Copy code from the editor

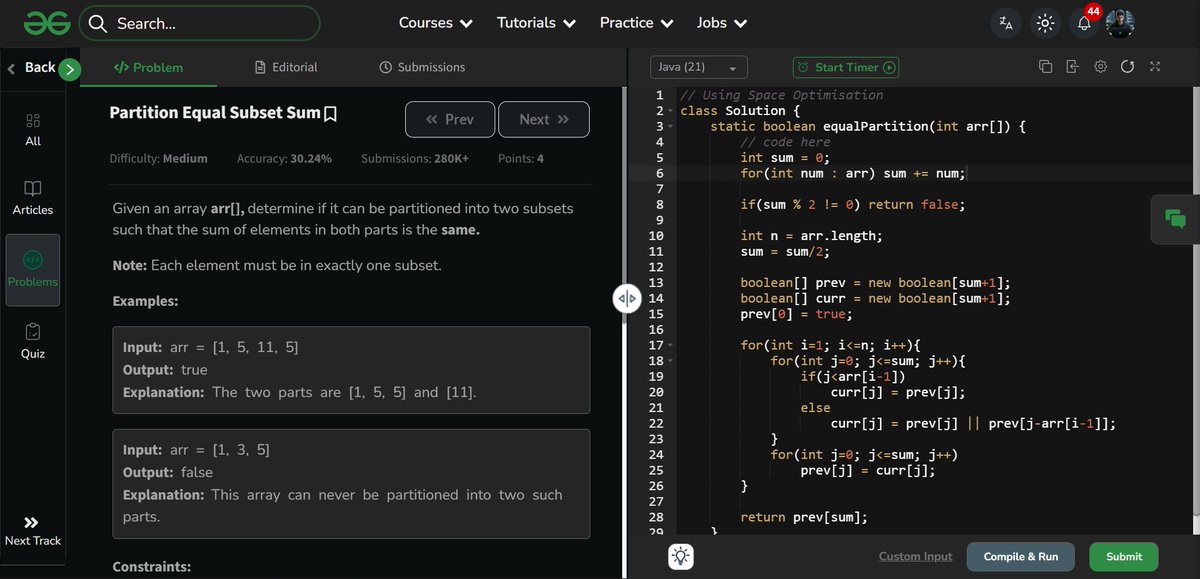click(1045, 66)
